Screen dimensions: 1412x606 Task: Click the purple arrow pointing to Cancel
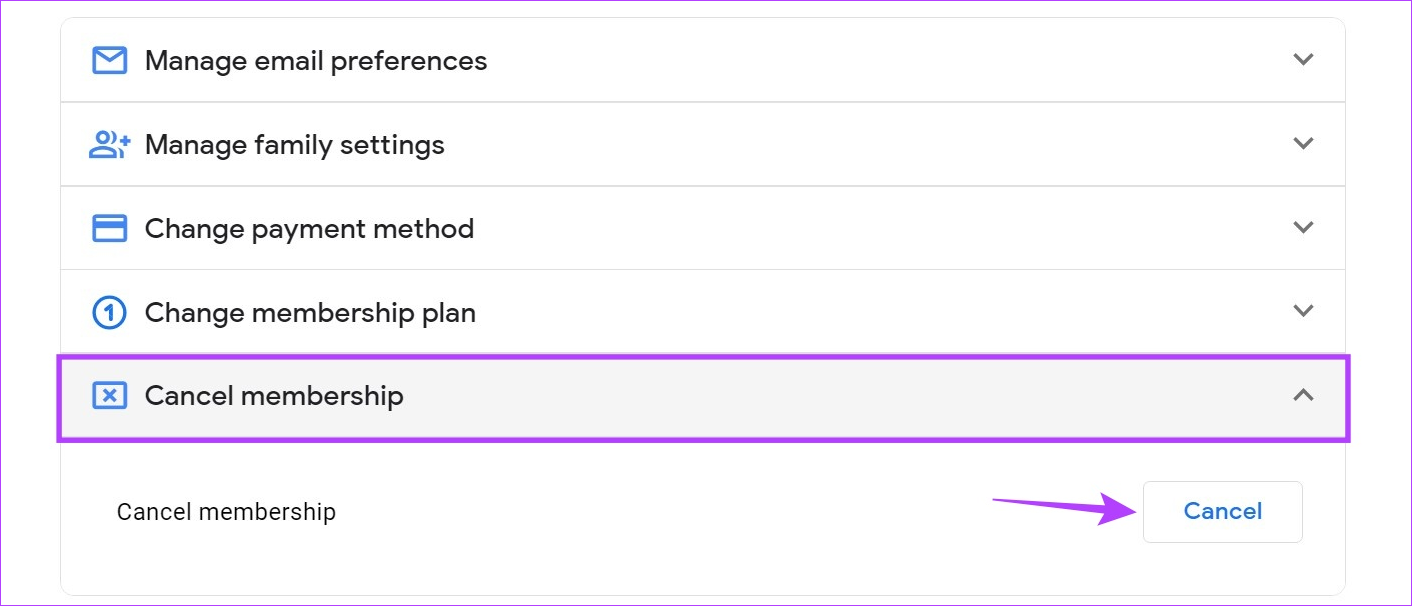[x=1066, y=509]
